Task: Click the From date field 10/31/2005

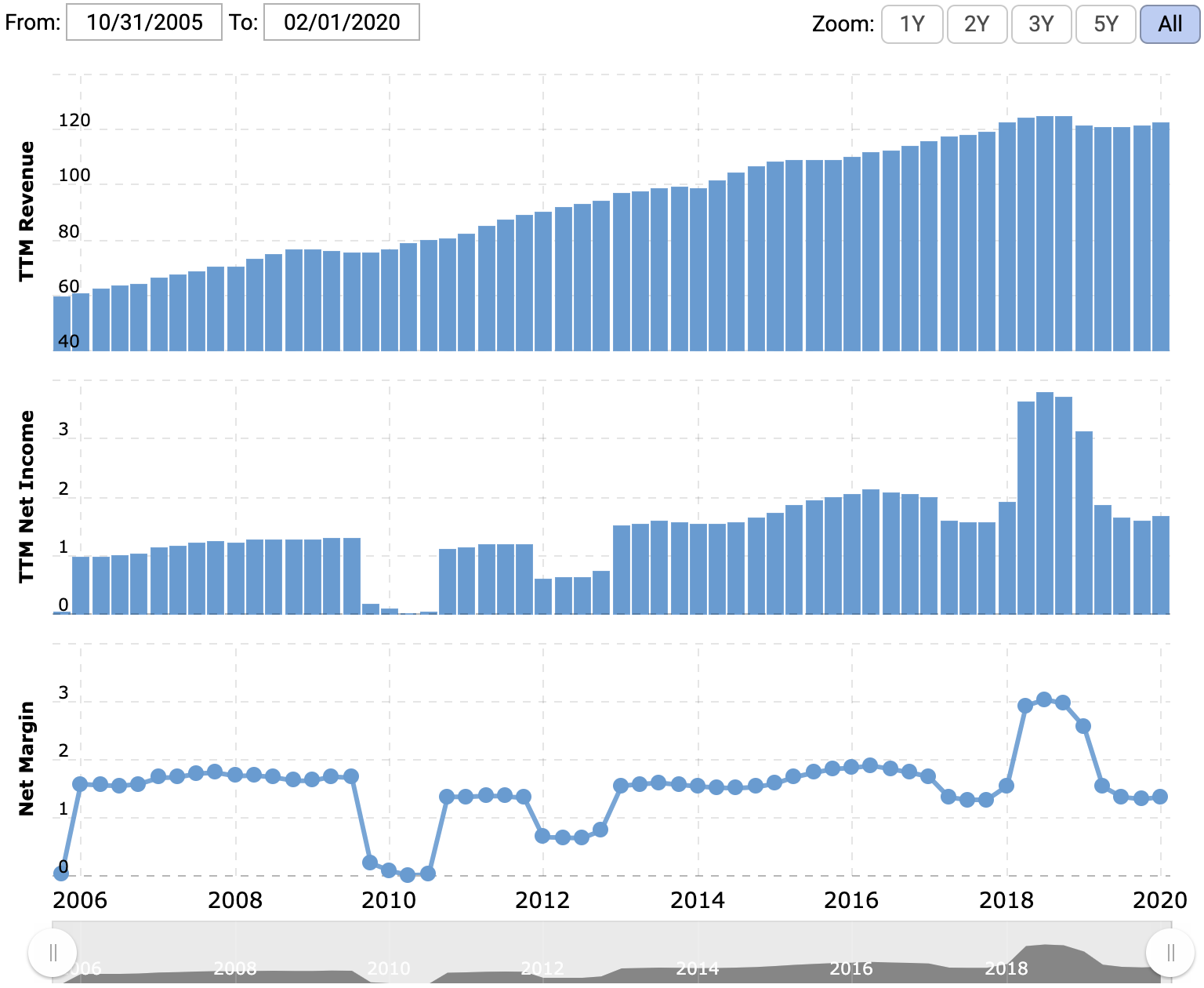Action: (144, 22)
